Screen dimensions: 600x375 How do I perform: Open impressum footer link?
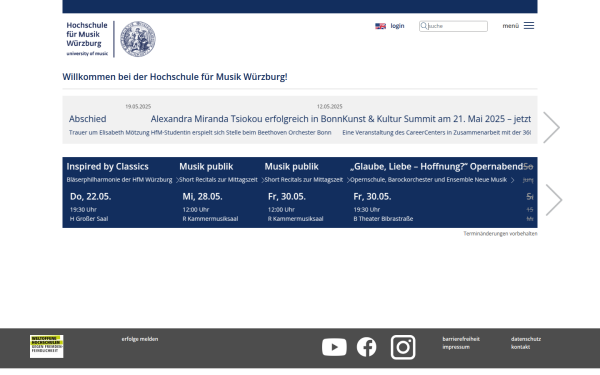[x=456, y=347]
